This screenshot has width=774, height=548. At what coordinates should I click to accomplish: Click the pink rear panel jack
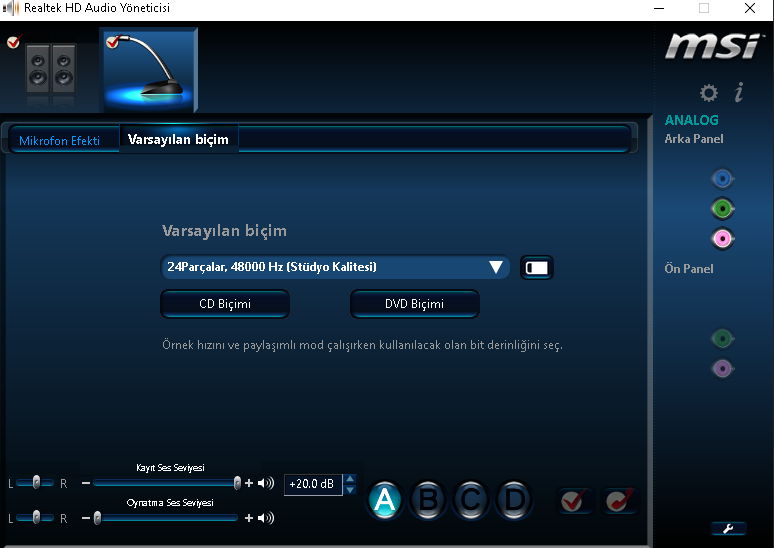(x=723, y=239)
